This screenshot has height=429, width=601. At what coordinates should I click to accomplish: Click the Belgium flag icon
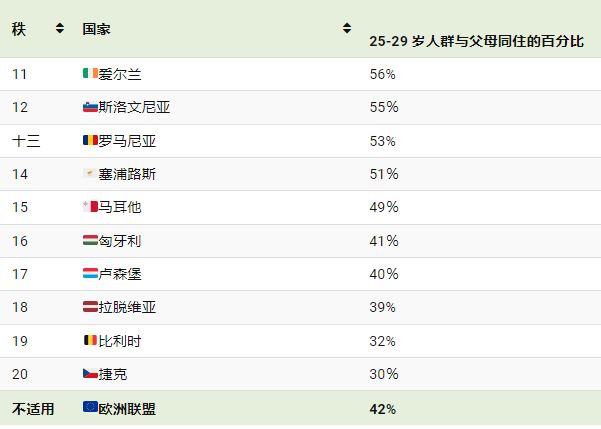coord(90,340)
